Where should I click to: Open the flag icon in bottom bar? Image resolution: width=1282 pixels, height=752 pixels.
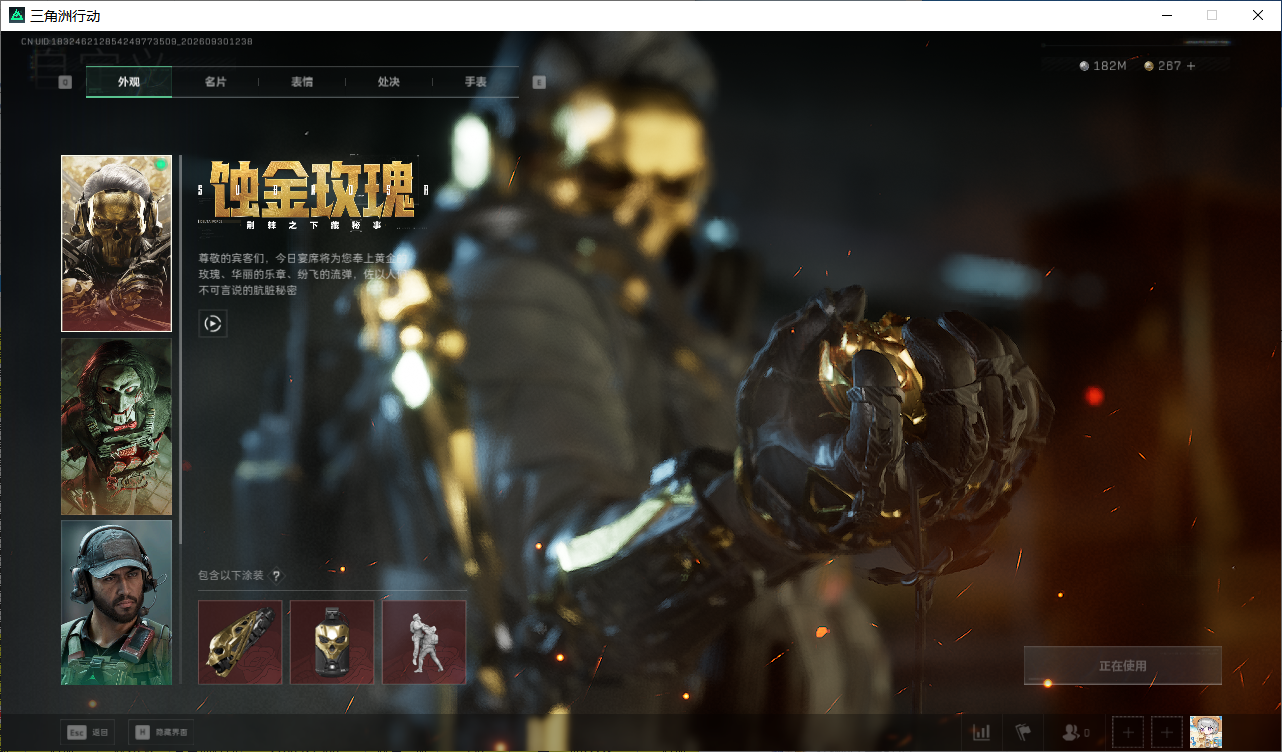[1023, 732]
